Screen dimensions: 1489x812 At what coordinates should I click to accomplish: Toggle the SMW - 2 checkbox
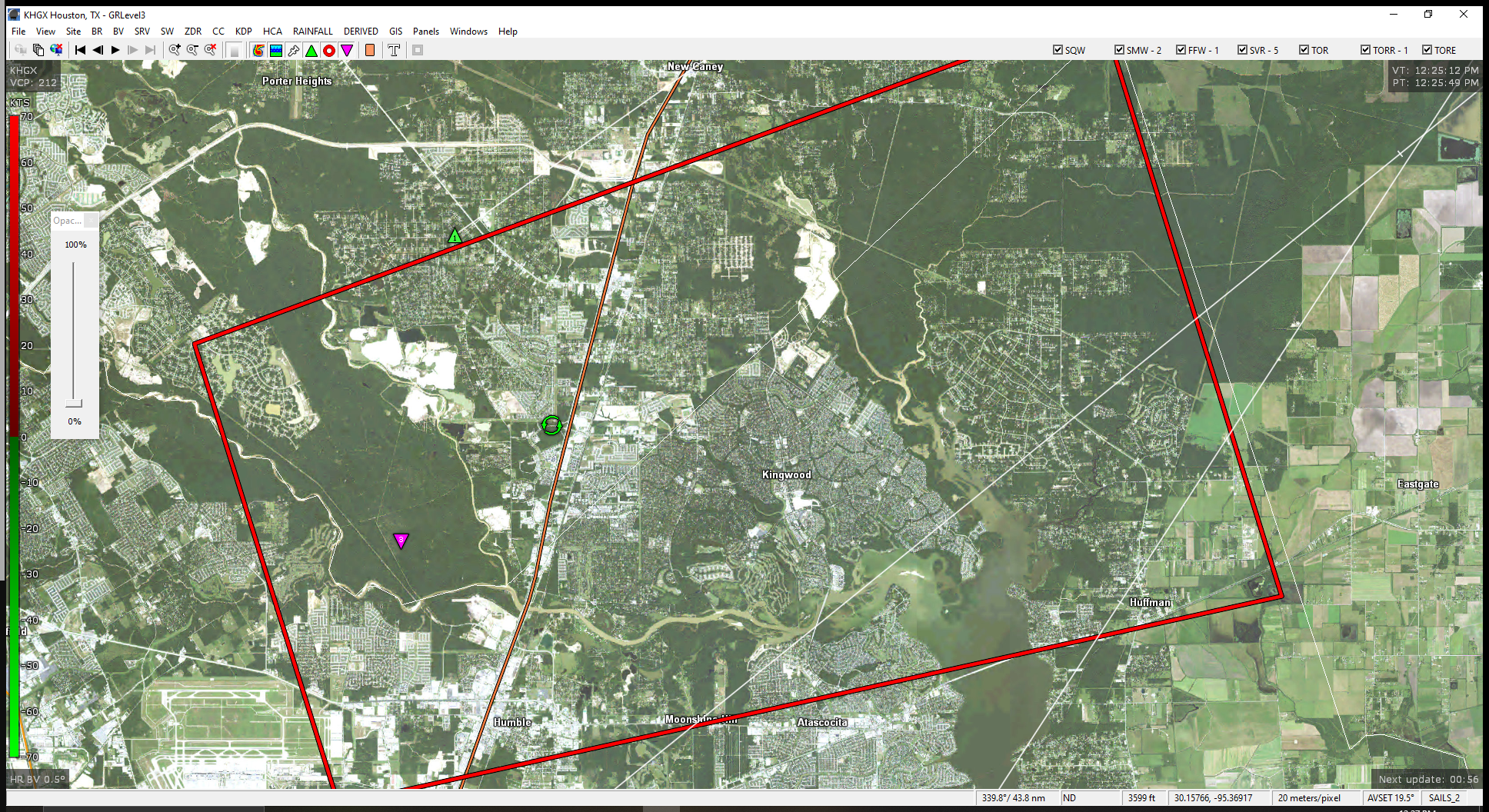(1120, 50)
